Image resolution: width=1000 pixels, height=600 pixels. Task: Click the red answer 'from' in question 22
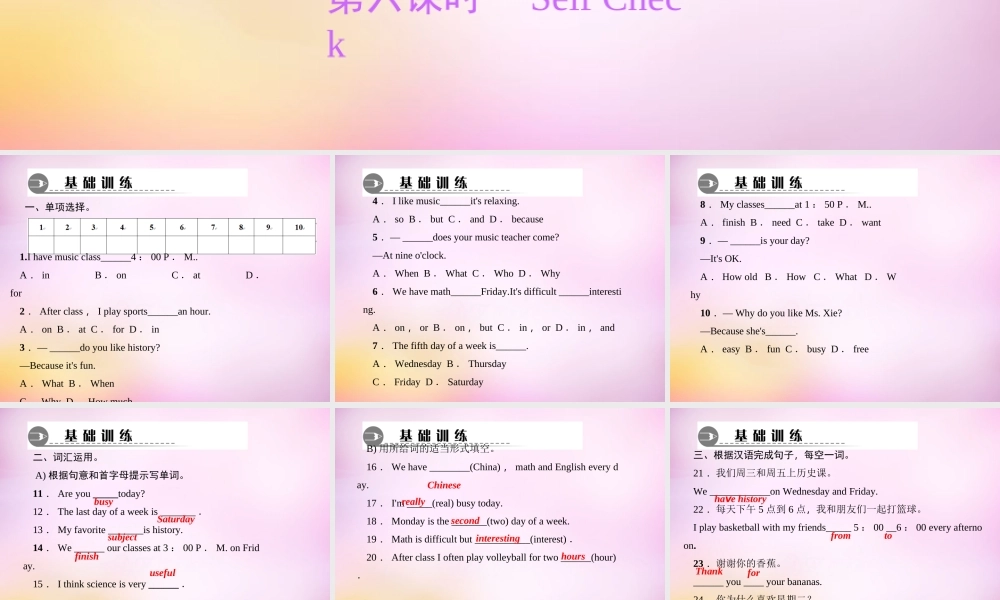(841, 536)
